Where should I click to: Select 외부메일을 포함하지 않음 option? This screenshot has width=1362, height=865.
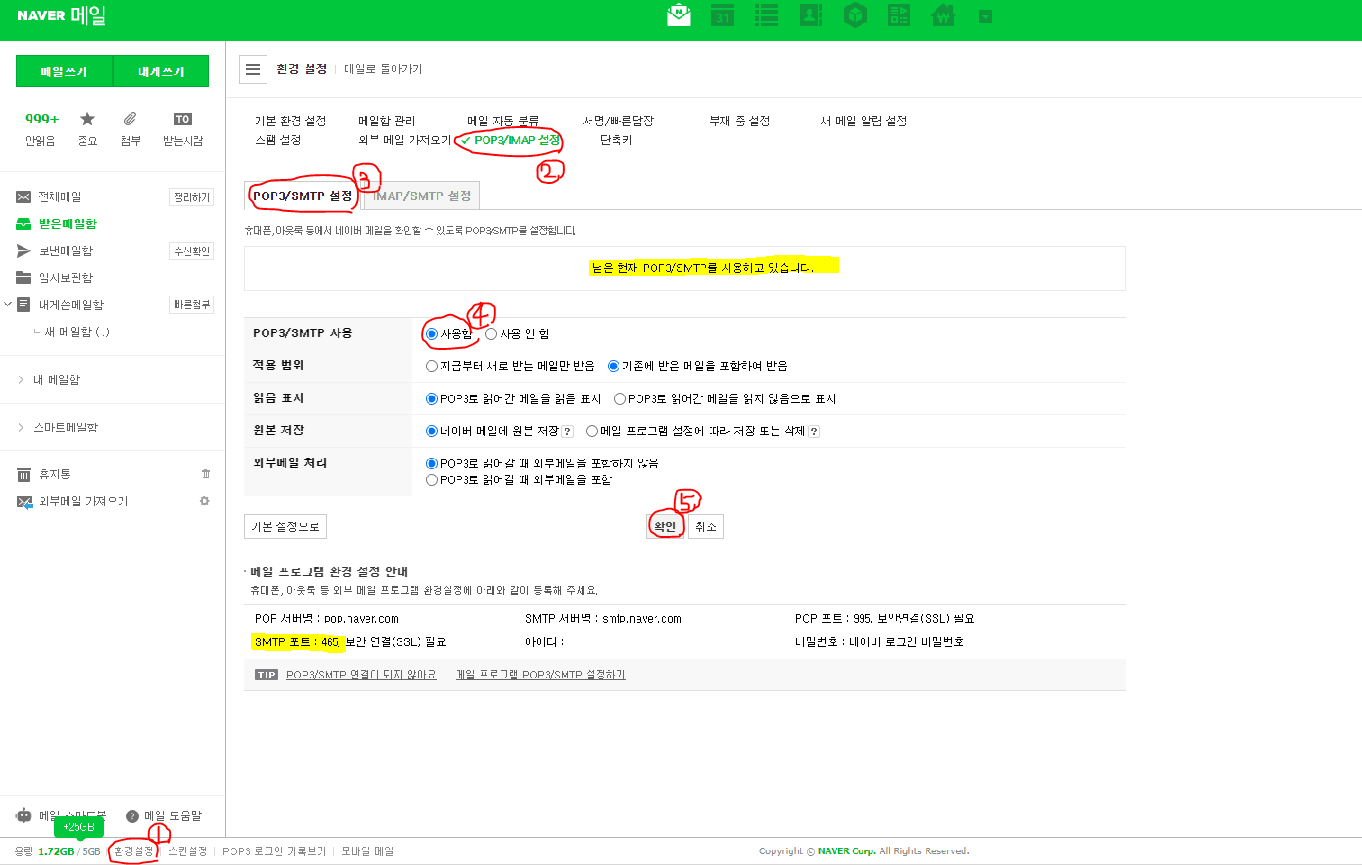tap(432, 464)
